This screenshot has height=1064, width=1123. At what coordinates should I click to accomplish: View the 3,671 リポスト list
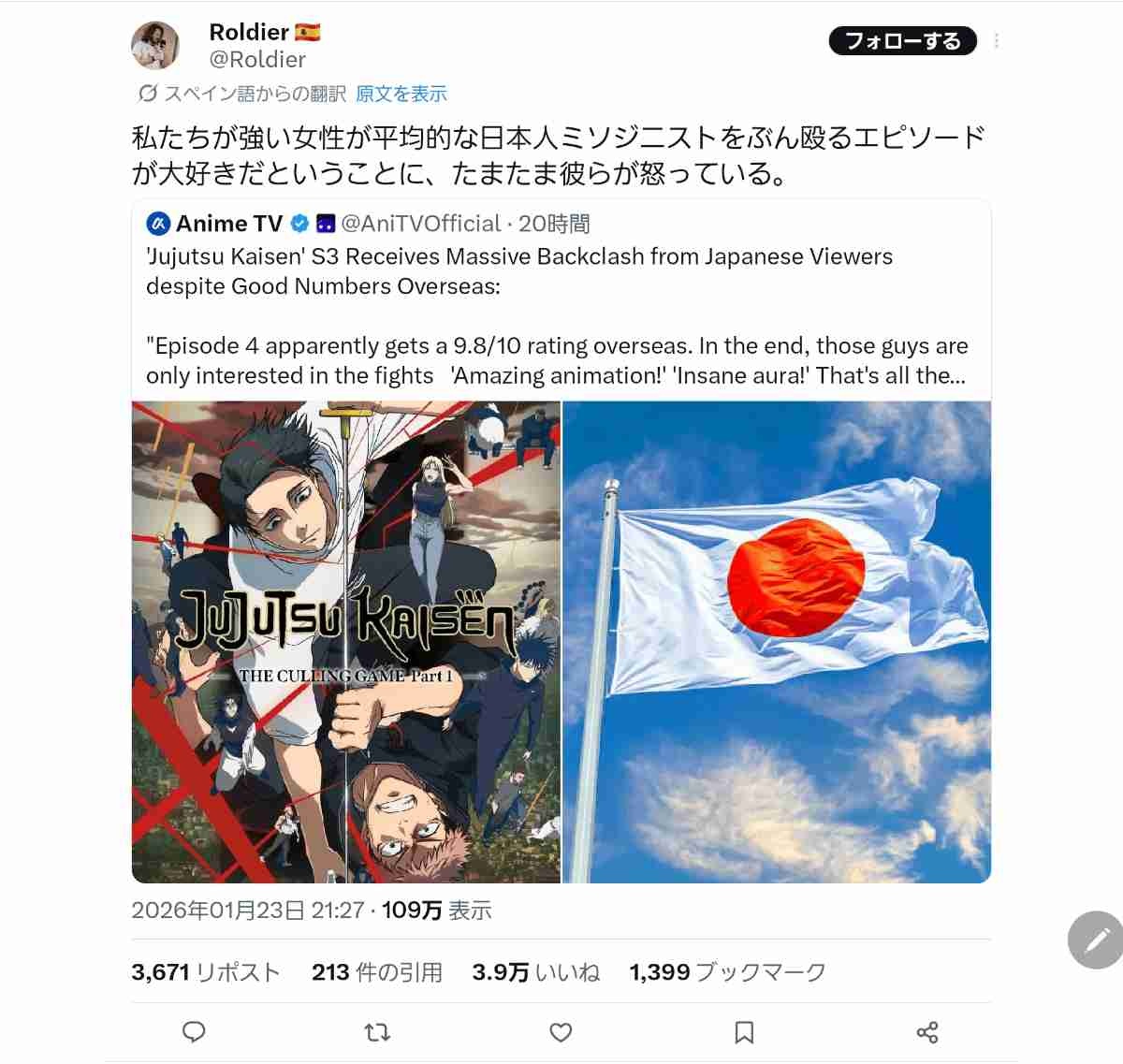(206, 972)
